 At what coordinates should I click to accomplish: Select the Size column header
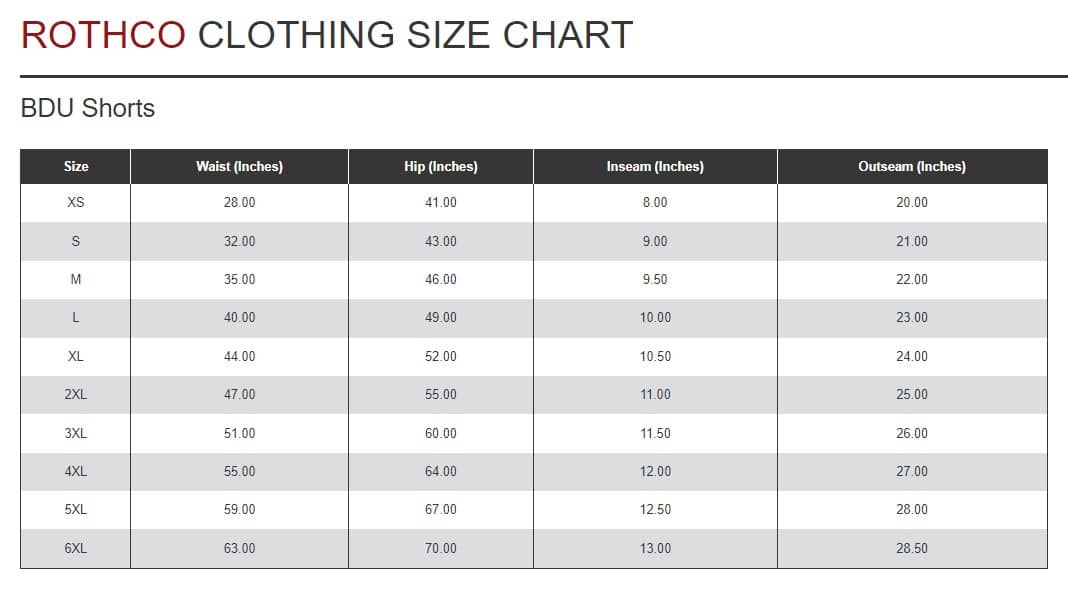(76, 167)
